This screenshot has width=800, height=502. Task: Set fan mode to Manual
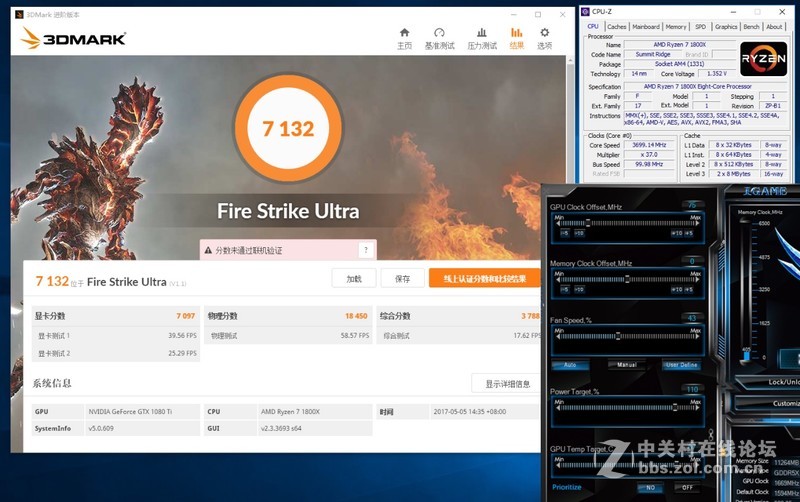[627, 365]
